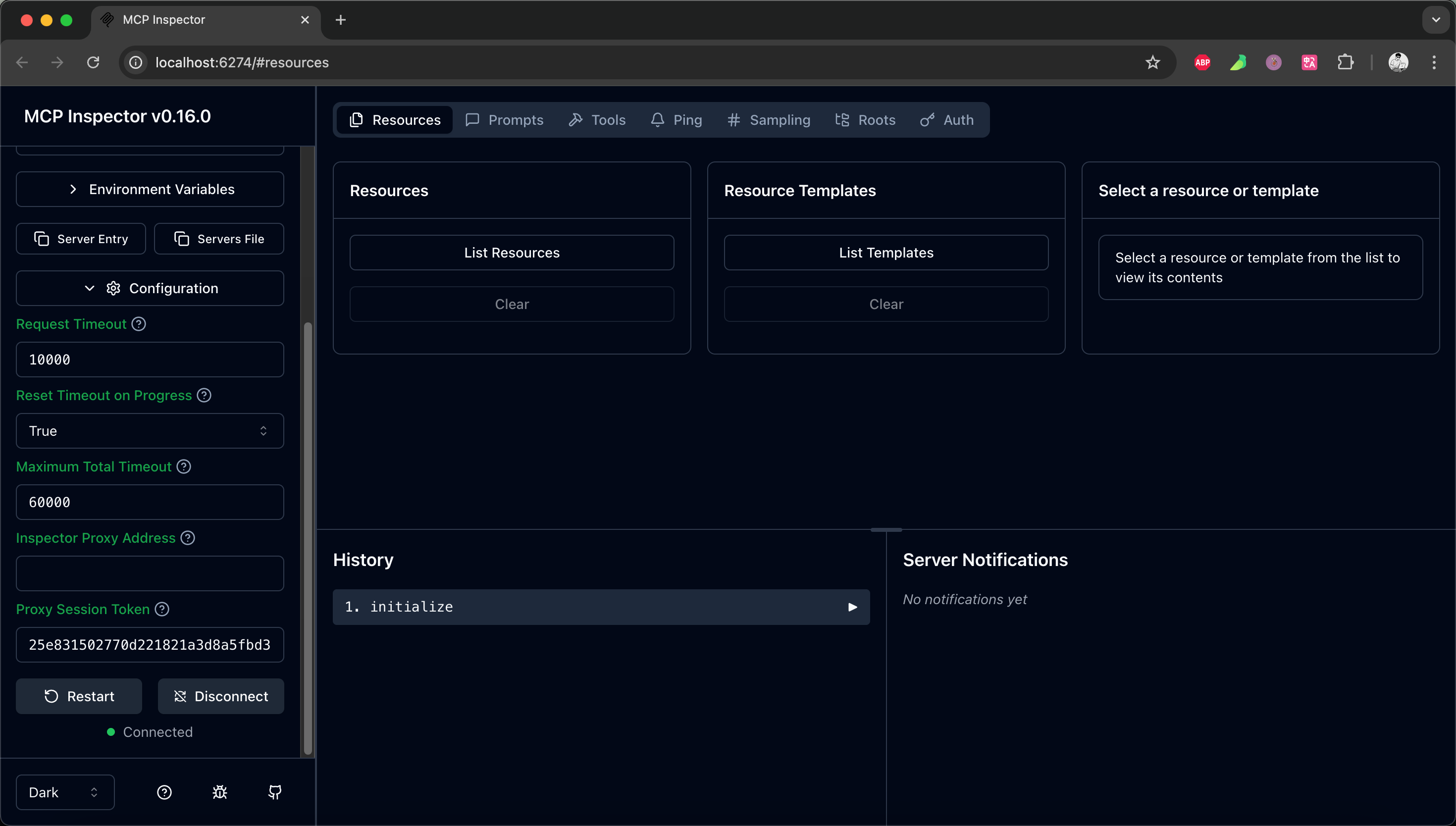Open the tab search dropdown arrow
This screenshot has height=826, width=1456.
tap(1436, 20)
